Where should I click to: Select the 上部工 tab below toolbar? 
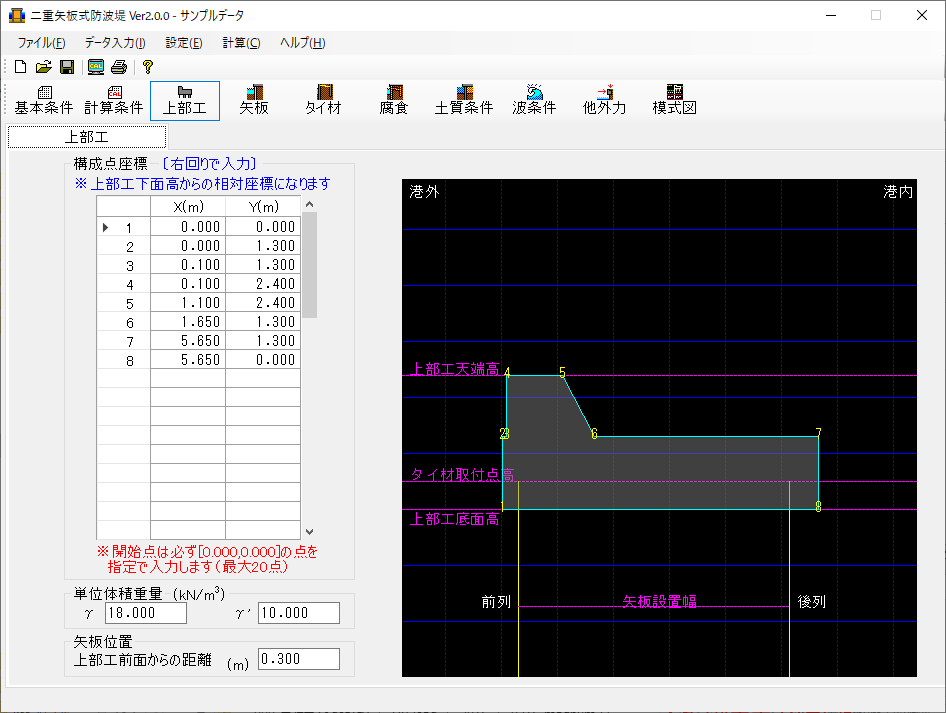coord(87,137)
